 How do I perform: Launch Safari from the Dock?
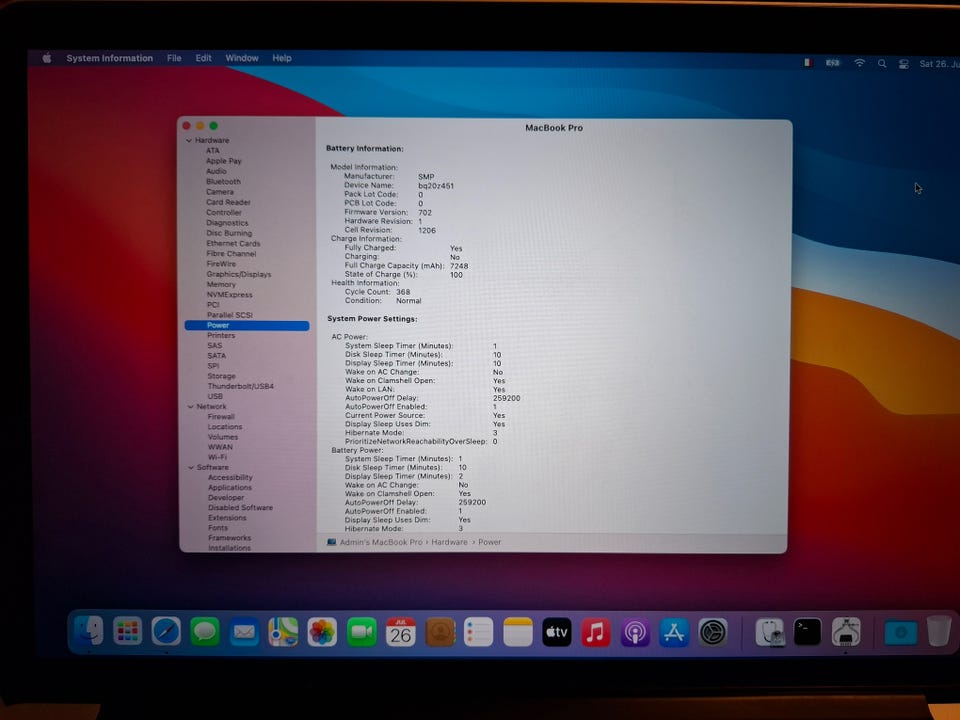click(166, 631)
